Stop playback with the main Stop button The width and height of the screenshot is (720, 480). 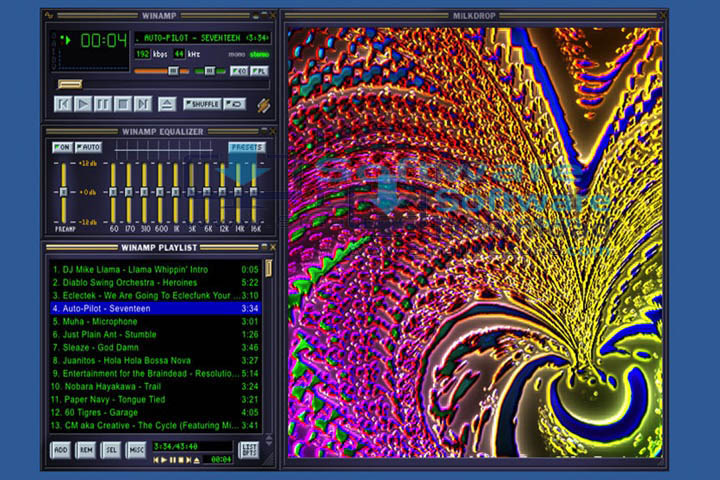pyautogui.click(x=123, y=104)
